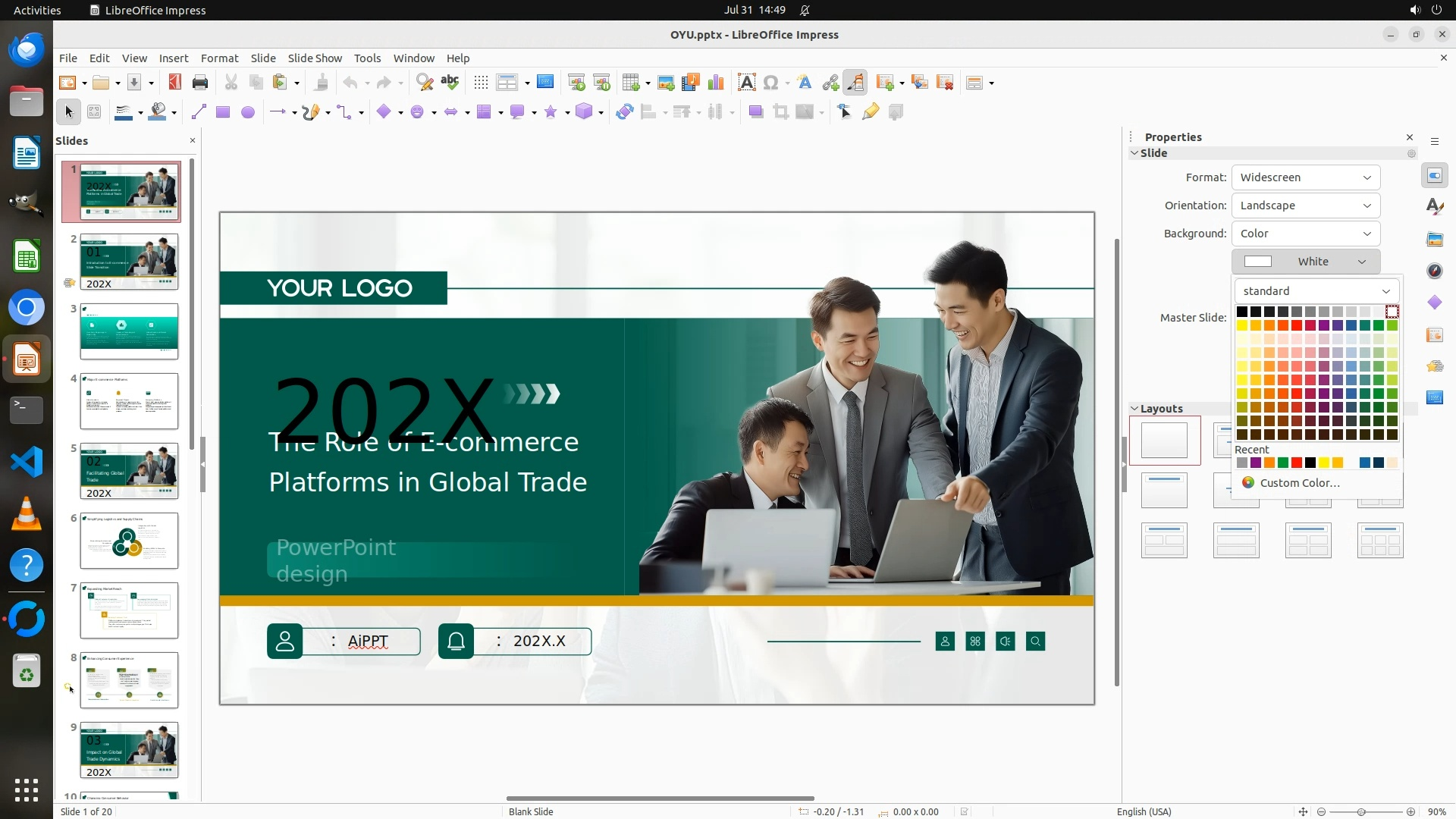Click the Custom Color... button

coord(1298,483)
